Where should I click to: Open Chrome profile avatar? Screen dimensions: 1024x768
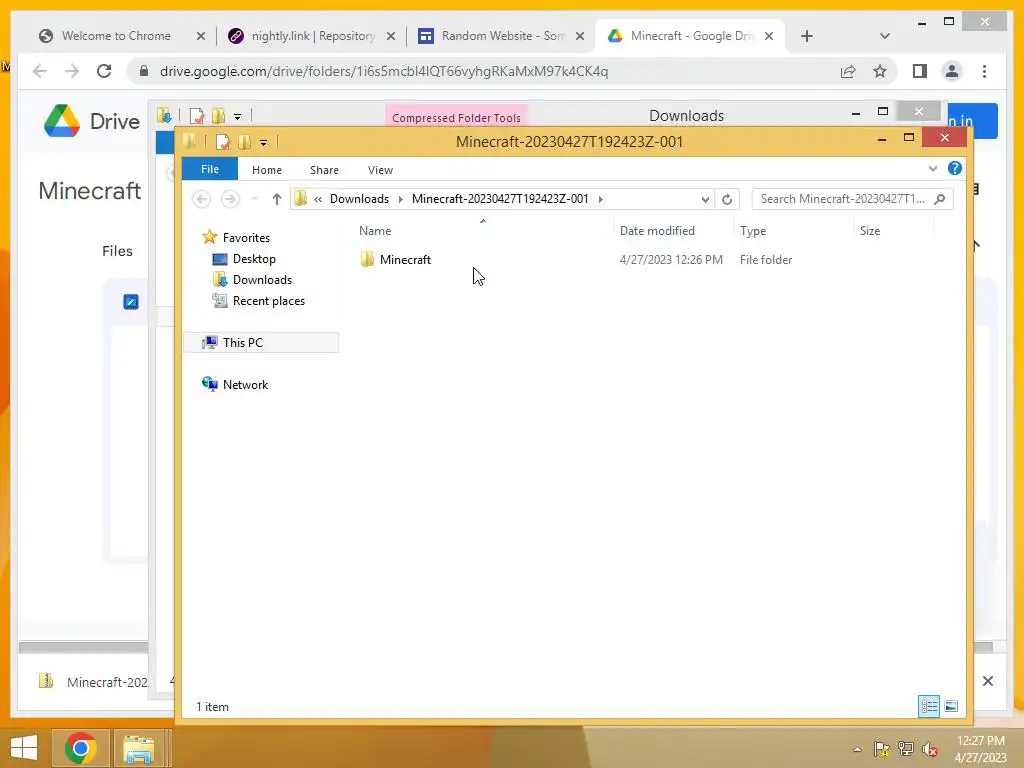[952, 71]
